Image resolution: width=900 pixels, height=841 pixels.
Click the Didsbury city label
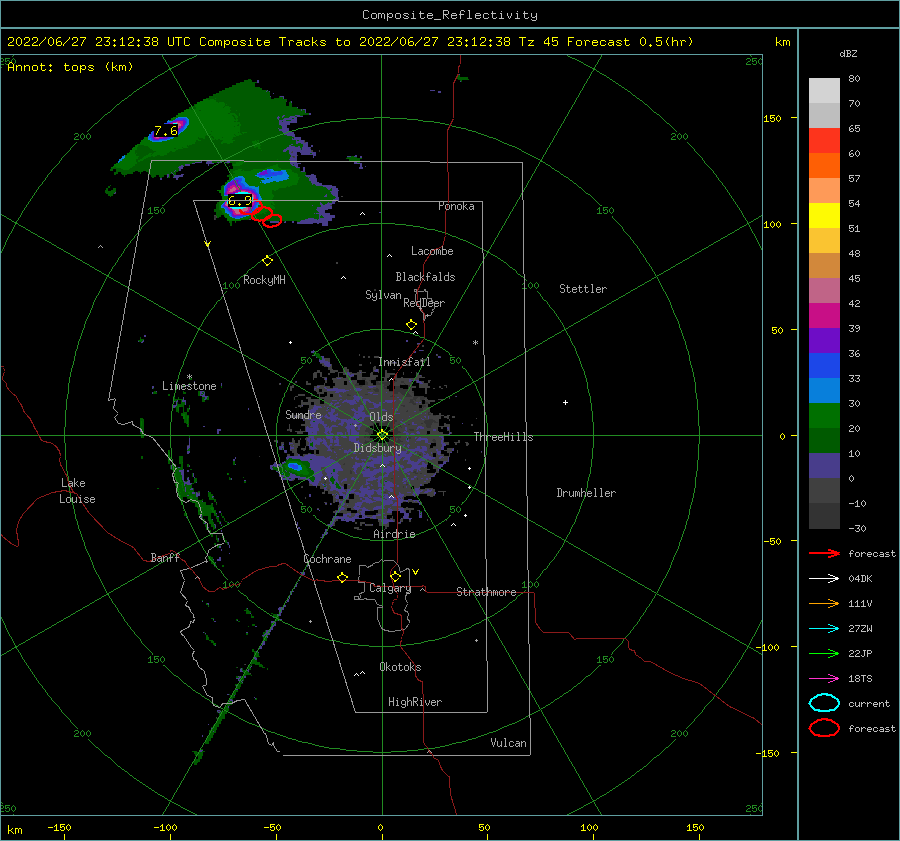tap(377, 448)
